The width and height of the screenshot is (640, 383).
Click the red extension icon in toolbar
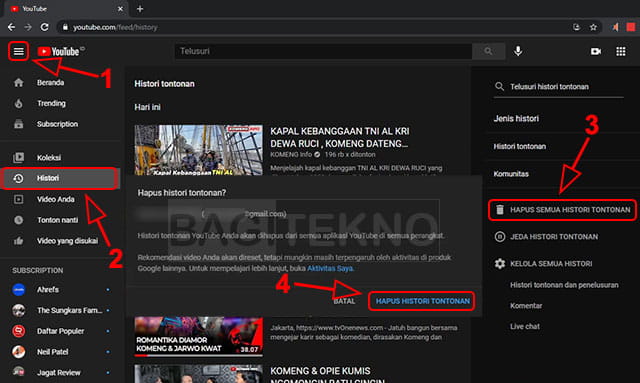click(631, 27)
